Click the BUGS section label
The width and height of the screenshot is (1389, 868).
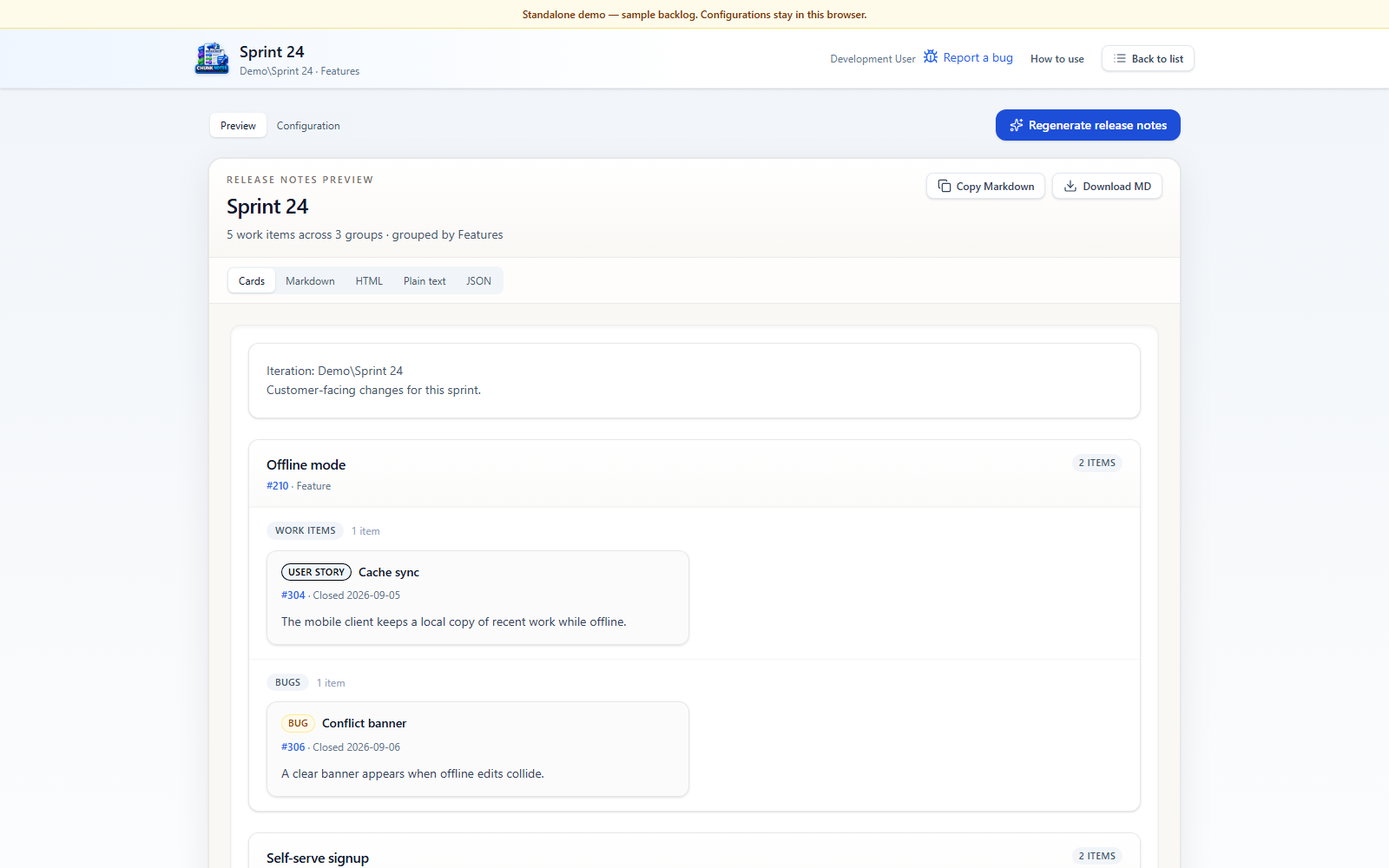click(287, 682)
